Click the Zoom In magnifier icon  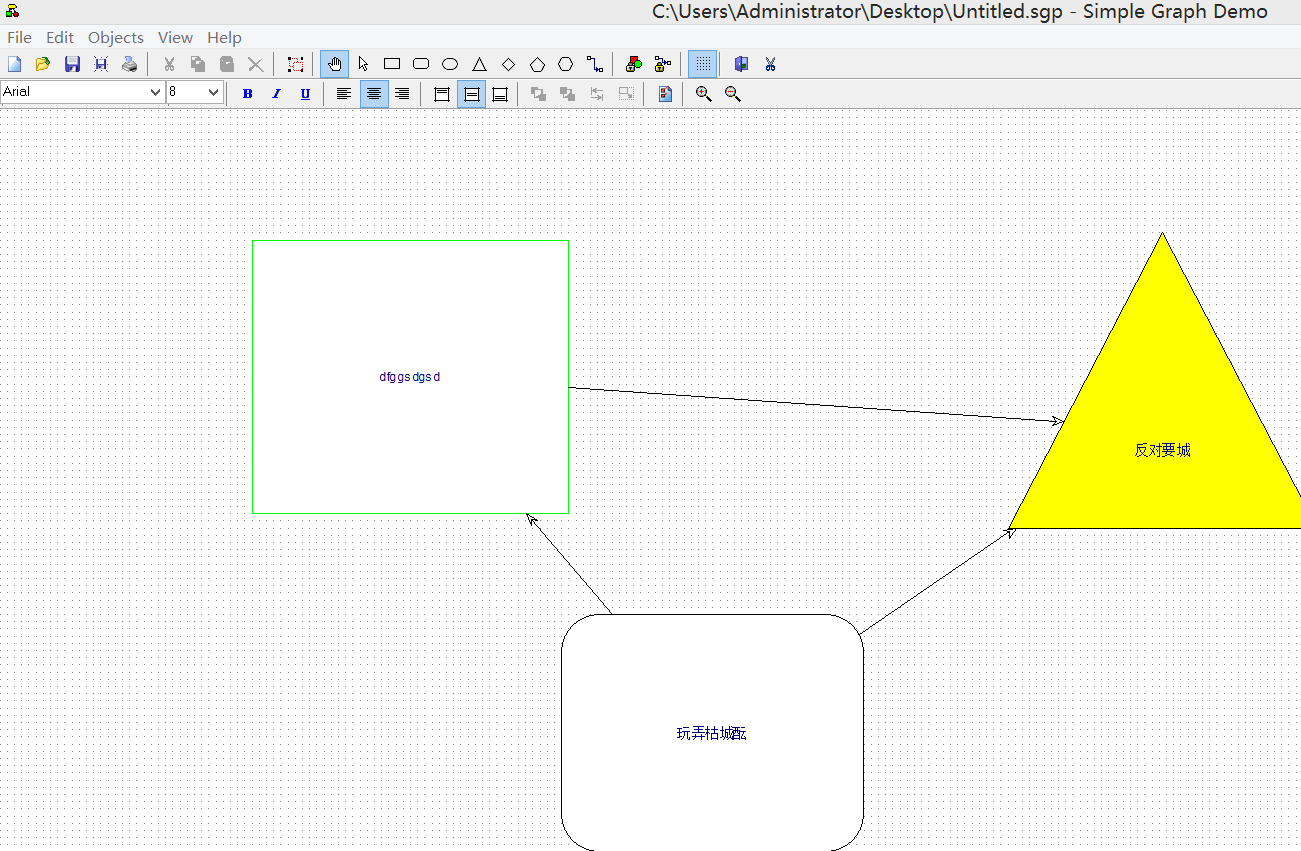[703, 93]
